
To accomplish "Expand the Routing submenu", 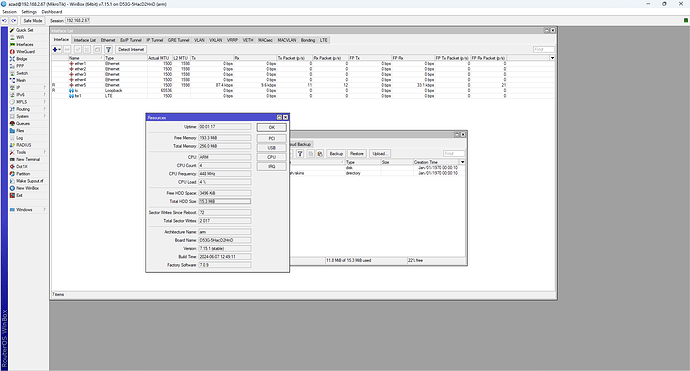I will [x=27, y=109].
